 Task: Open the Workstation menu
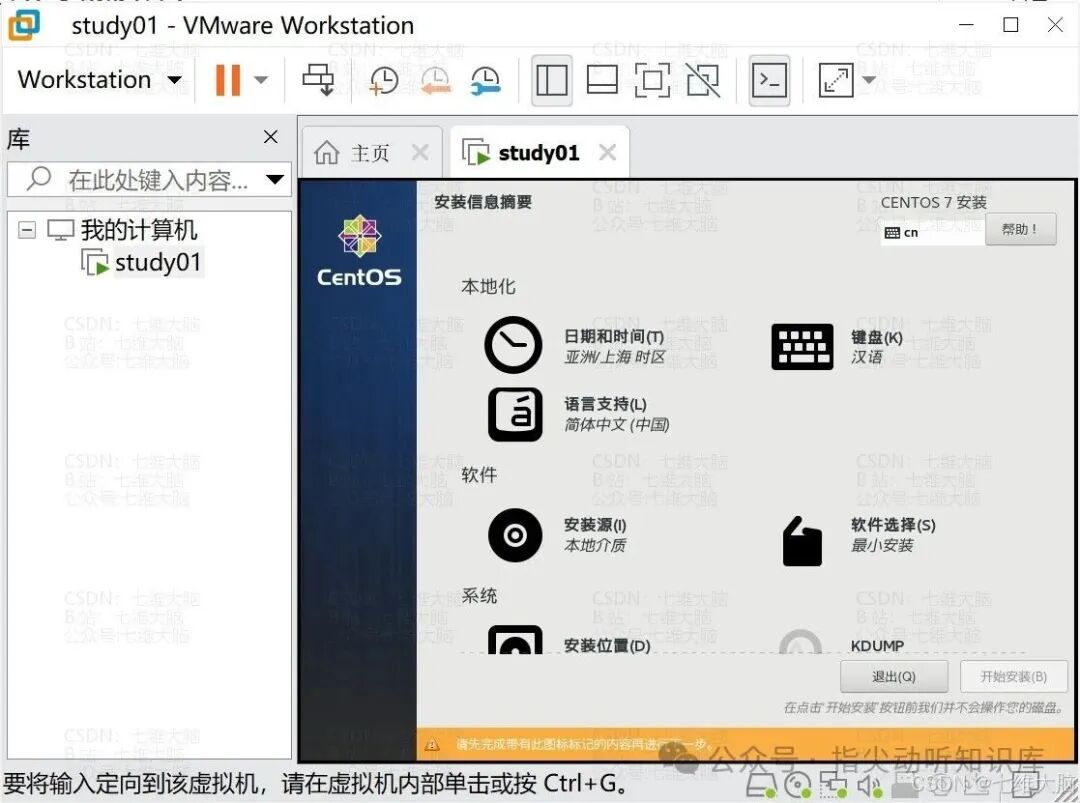tap(96, 80)
